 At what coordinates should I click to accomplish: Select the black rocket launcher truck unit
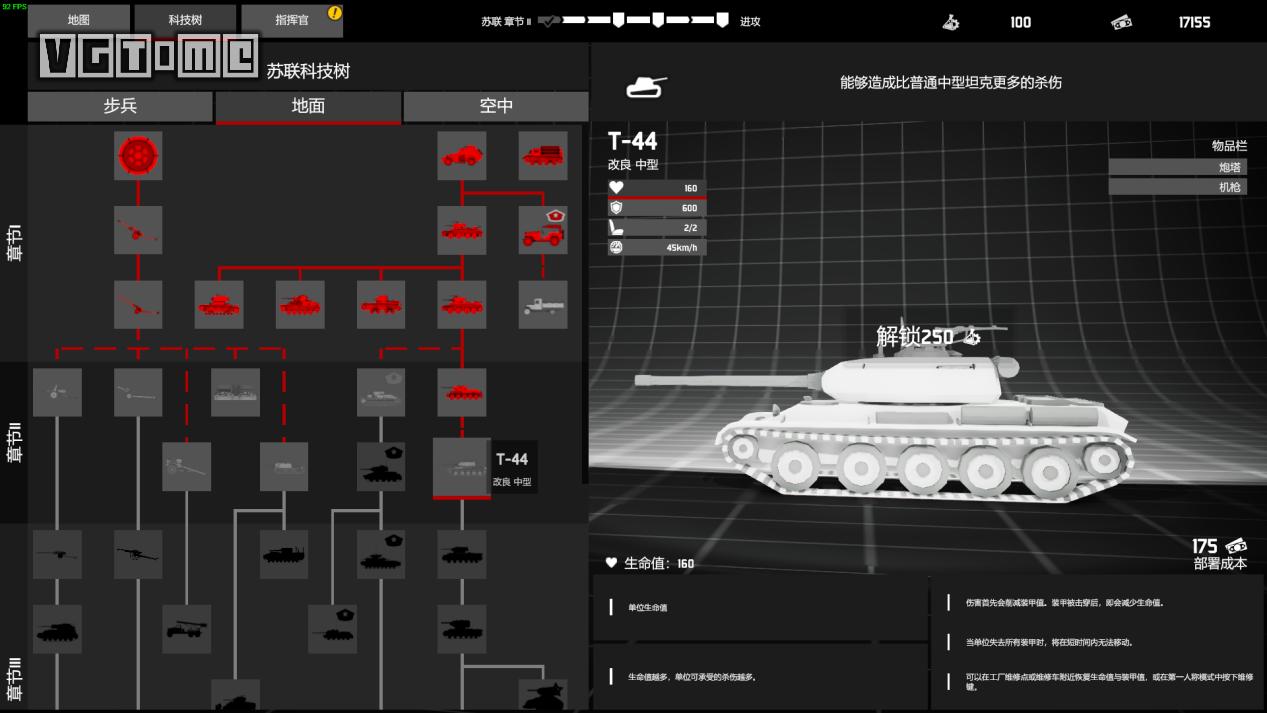point(187,629)
